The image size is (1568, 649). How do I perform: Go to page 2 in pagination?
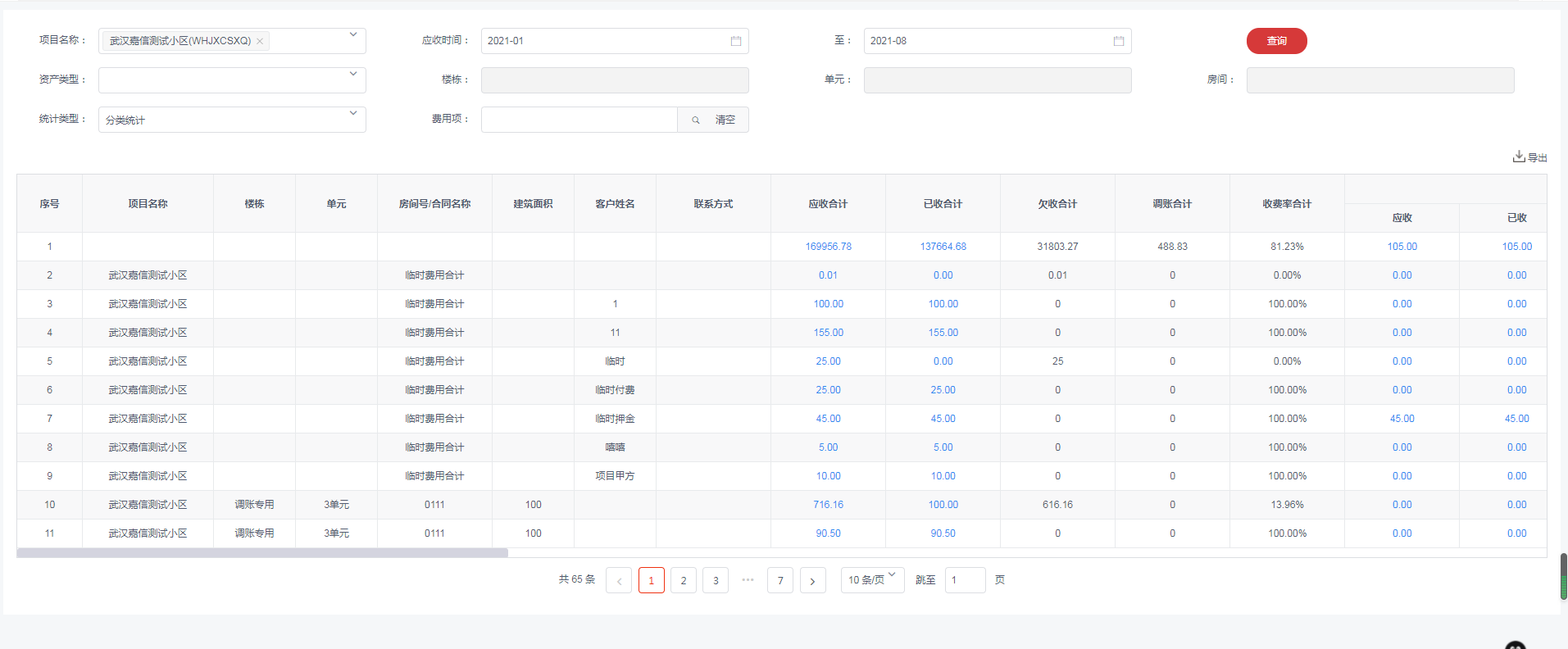tap(684, 580)
